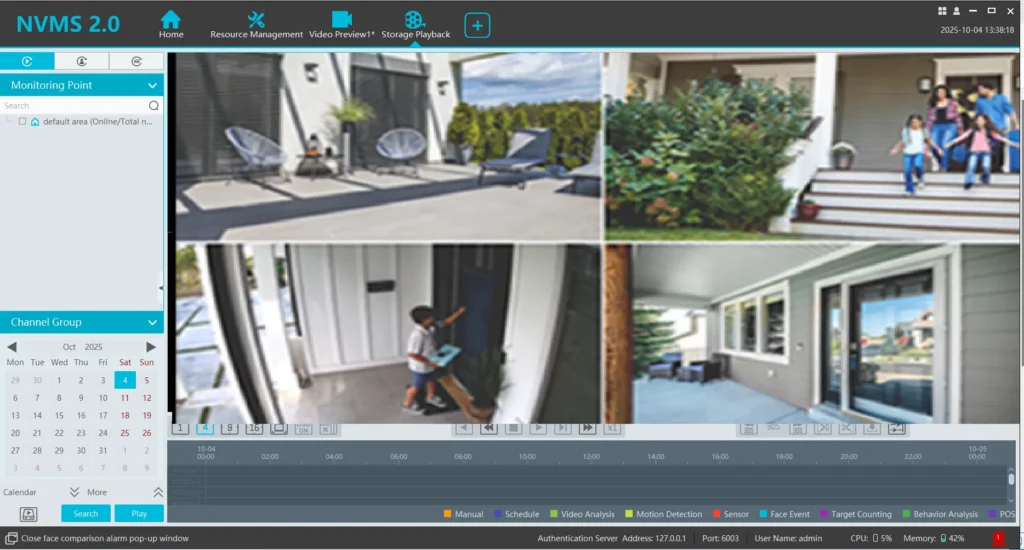Screen dimensions: 1024x550
Task: Expand the More options chevron
Action: (74, 492)
